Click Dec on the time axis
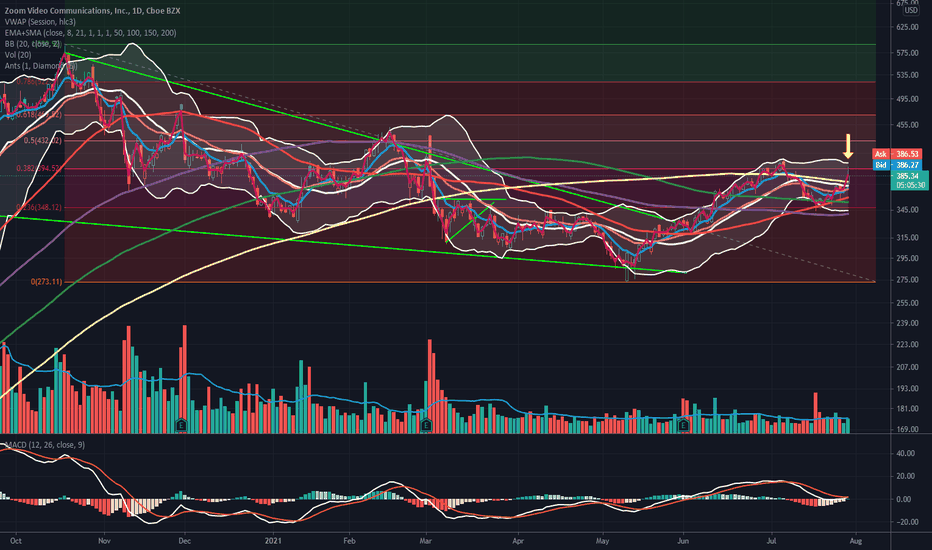This screenshot has width=932, height=550. pos(184,541)
